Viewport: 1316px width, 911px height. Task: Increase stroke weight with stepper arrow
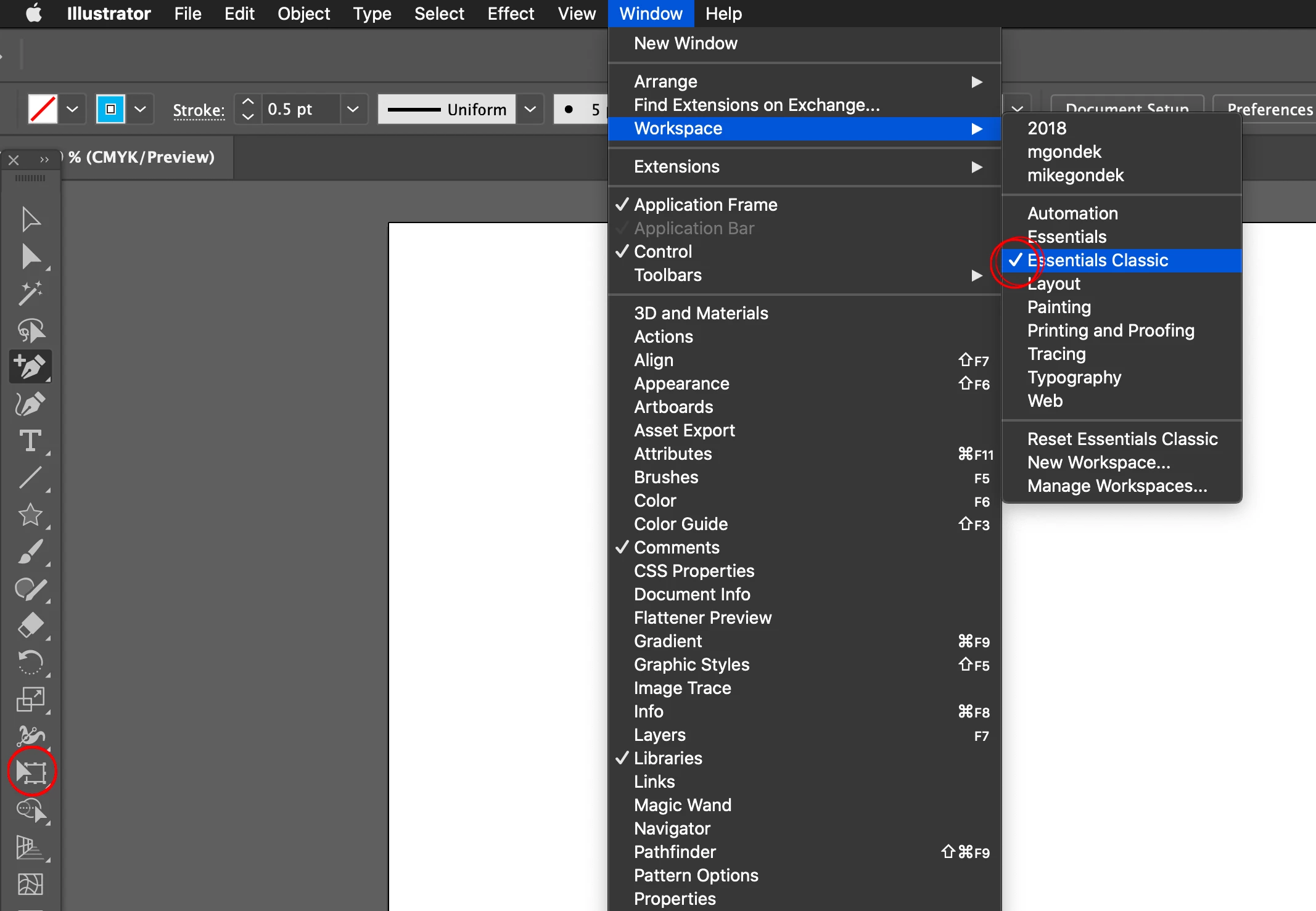[x=248, y=102]
